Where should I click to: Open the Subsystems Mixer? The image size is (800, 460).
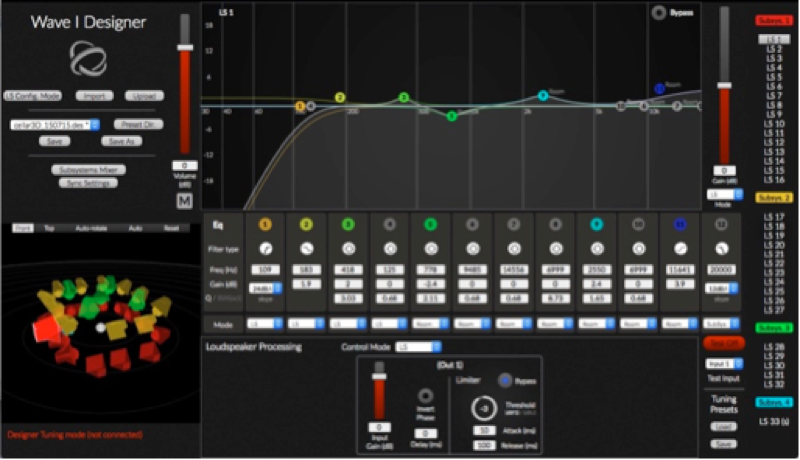tap(89, 170)
